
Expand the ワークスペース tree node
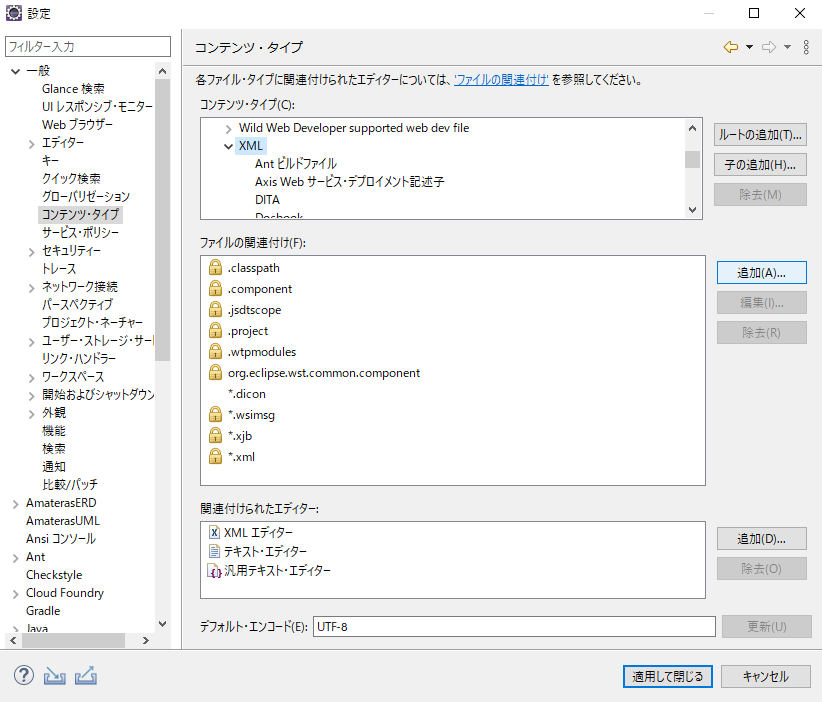pyautogui.click(x=31, y=377)
